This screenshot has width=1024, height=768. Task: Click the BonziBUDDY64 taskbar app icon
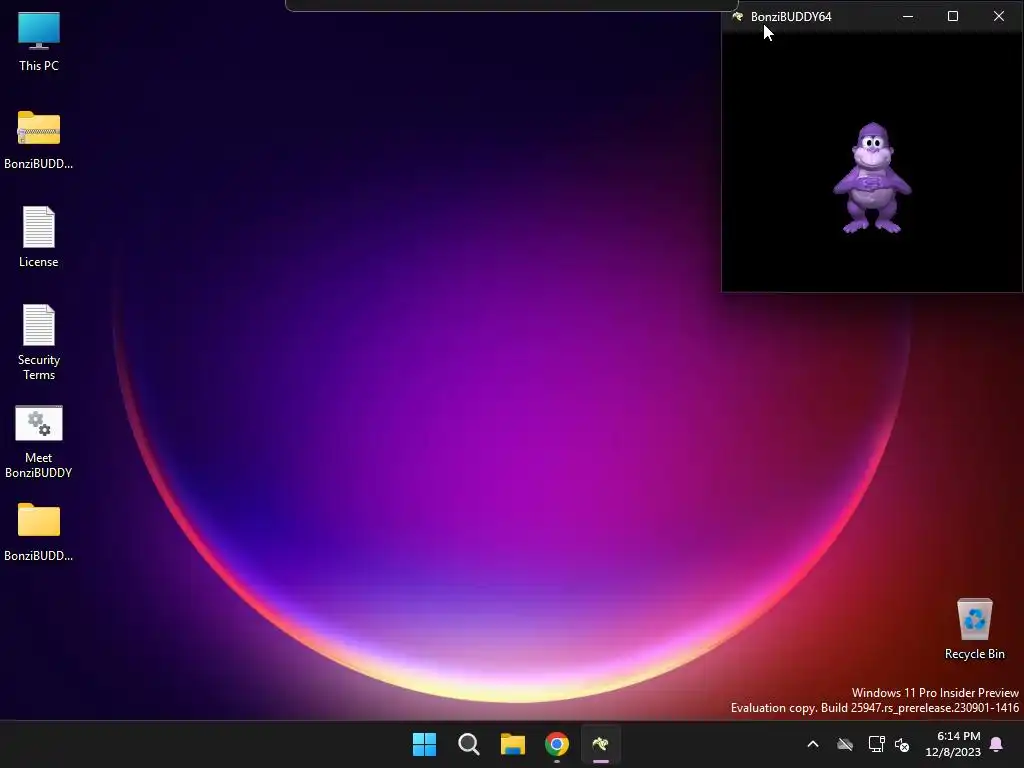(601, 744)
